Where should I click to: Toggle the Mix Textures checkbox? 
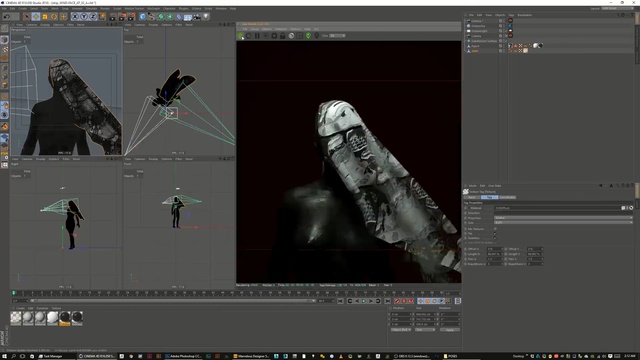coord(495,229)
